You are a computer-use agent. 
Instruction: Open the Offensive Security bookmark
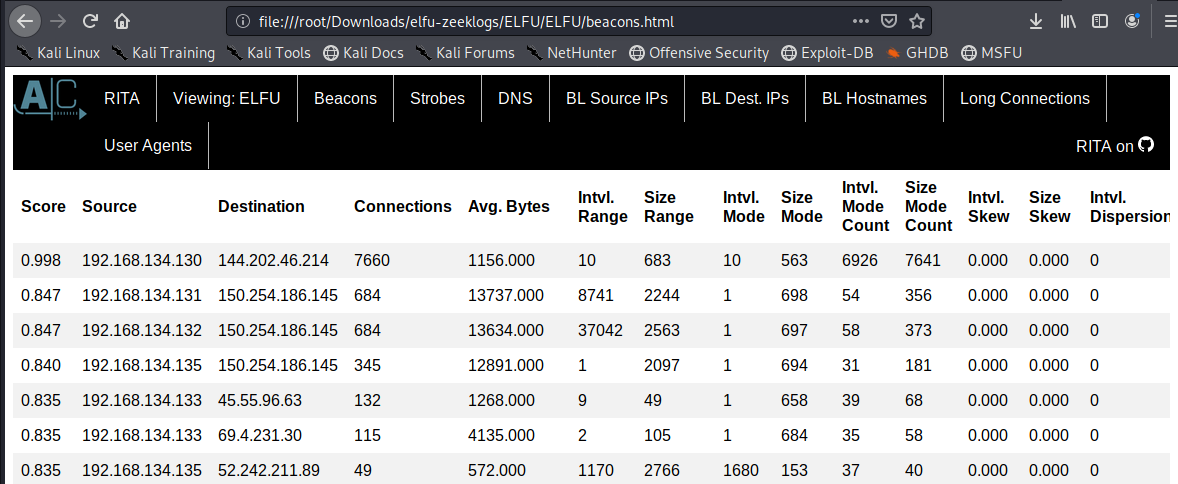[x=699, y=53]
